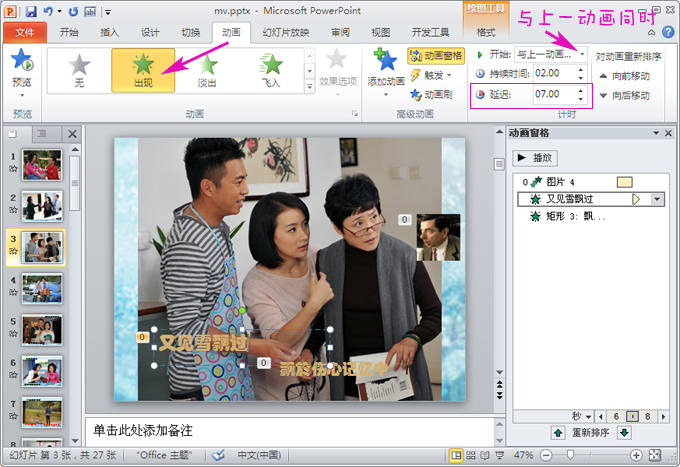The width and height of the screenshot is (680, 467).
Task: Close the slide thumbnail pane
Action: [x=72, y=134]
